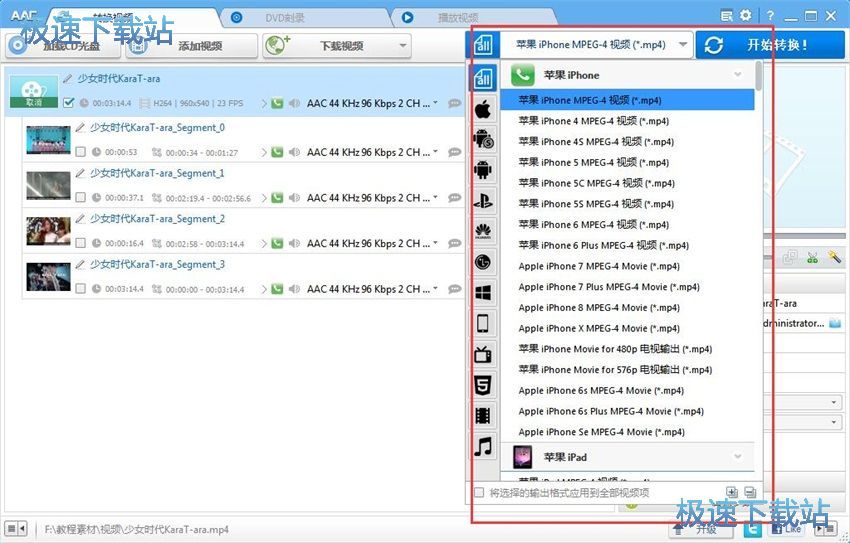Click the list icon beside the gear
The width and height of the screenshot is (850, 543).
click(727, 16)
